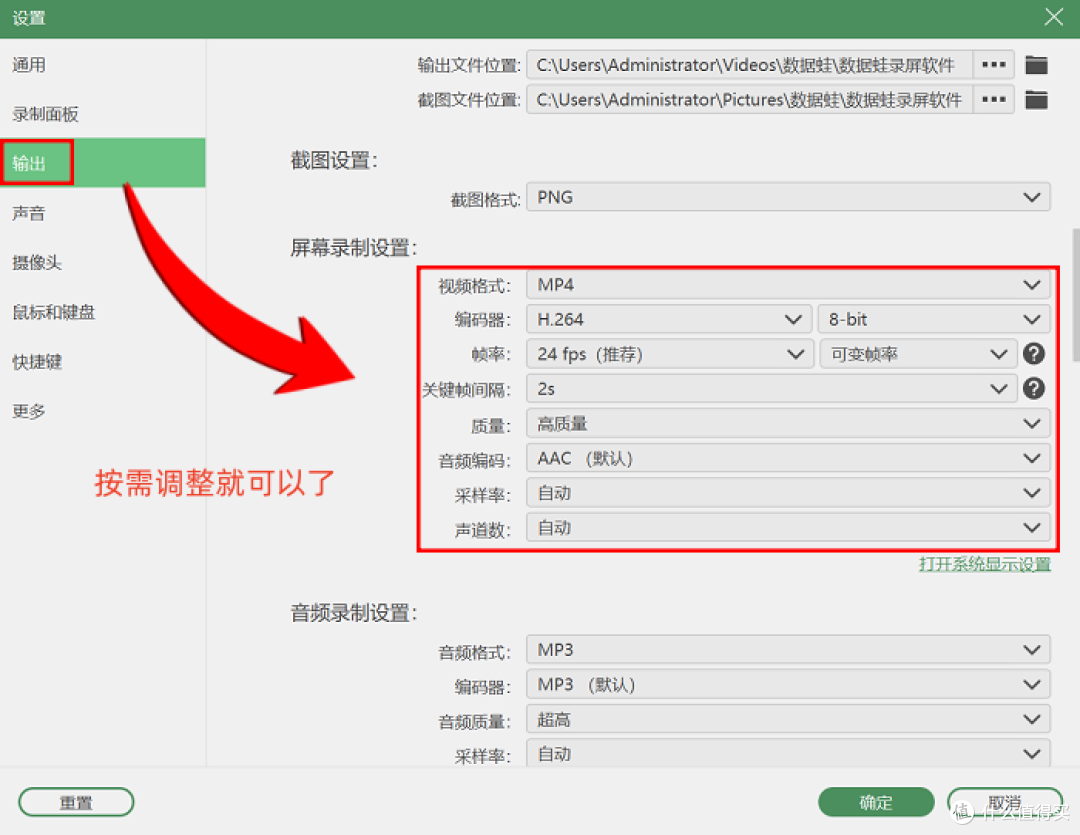The height and width of the screenshot is (835, 1080).
Task: Click the Cancel (取消) button
Action: [1005, 802]
